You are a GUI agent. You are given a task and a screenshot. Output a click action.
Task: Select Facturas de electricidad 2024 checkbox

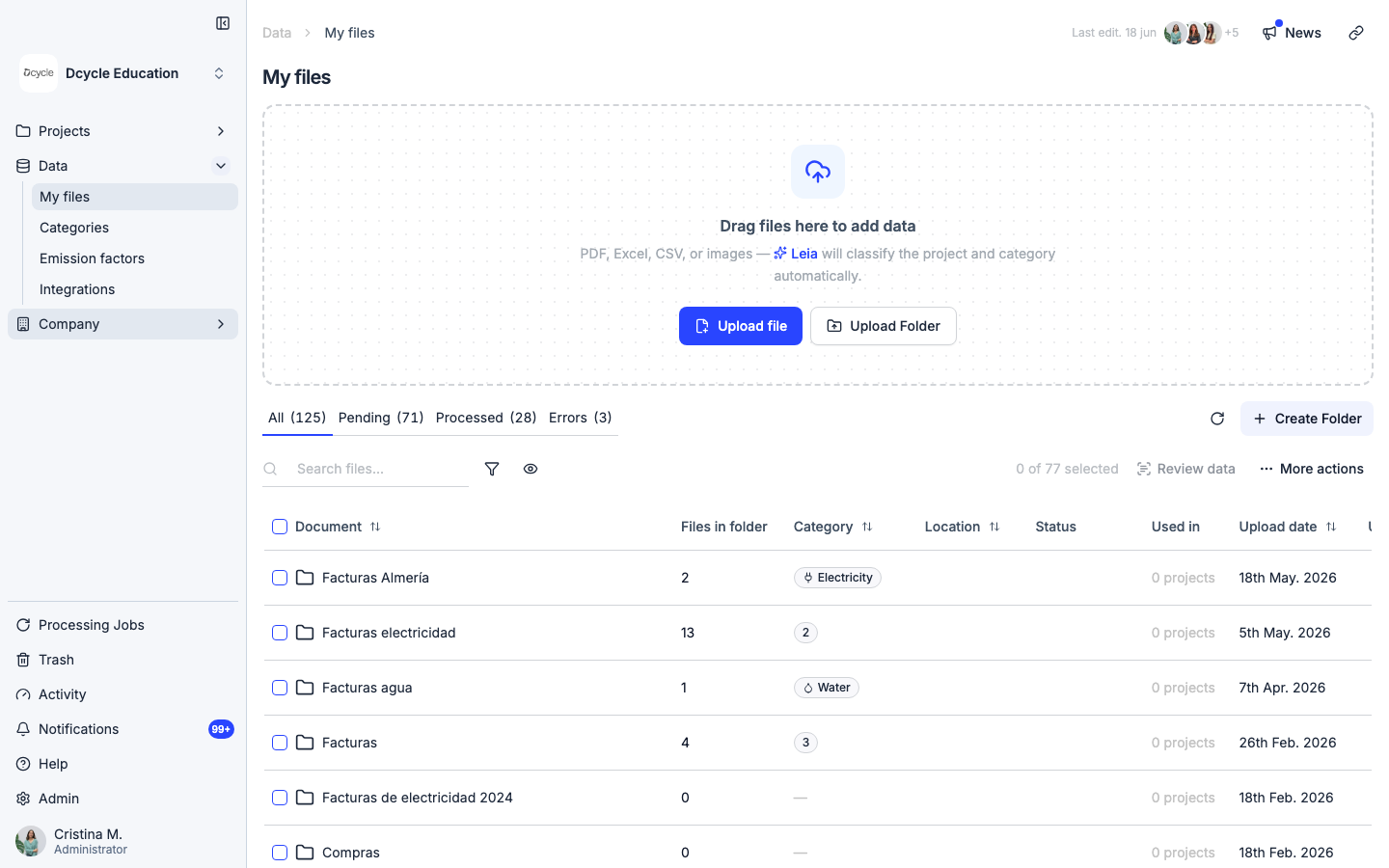tap(280, 798)
